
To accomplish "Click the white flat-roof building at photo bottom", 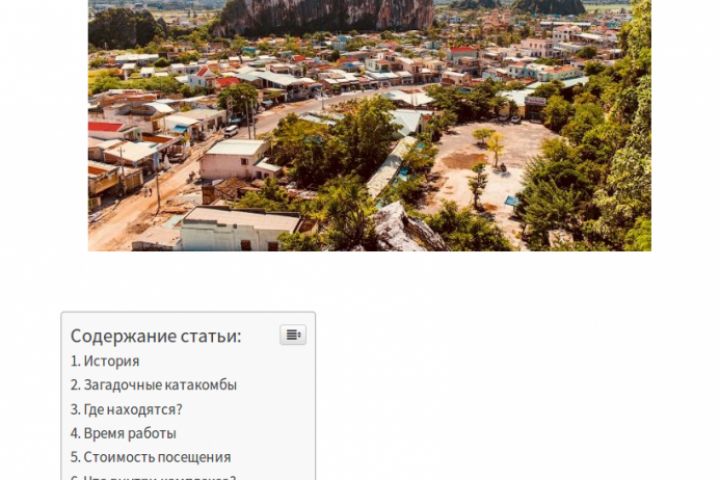I will click(241, 230).
